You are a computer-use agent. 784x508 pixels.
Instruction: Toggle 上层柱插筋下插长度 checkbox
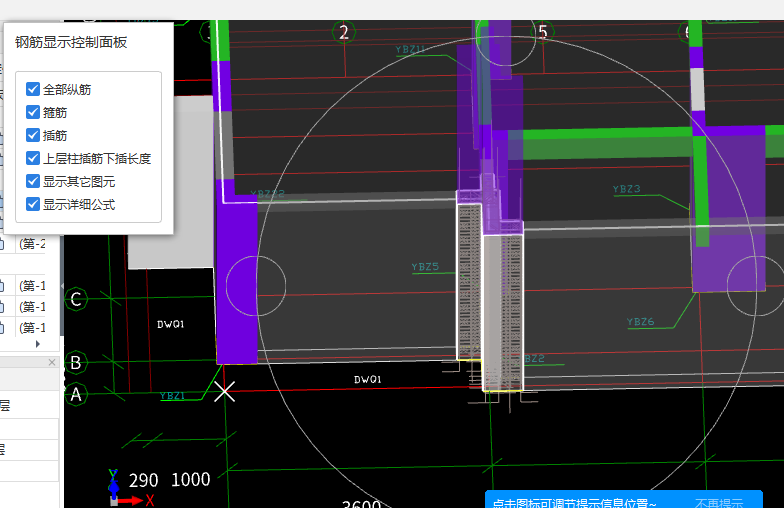coord(33,158)
